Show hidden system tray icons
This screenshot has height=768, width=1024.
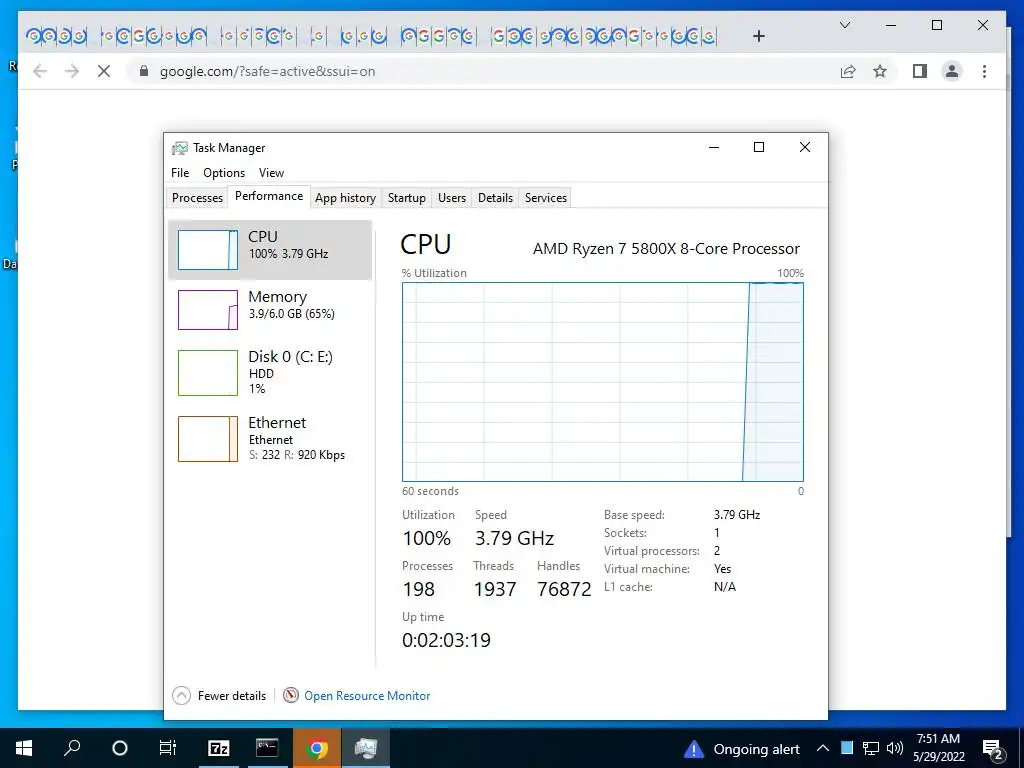pyautogui.click(x=823, y=748)
